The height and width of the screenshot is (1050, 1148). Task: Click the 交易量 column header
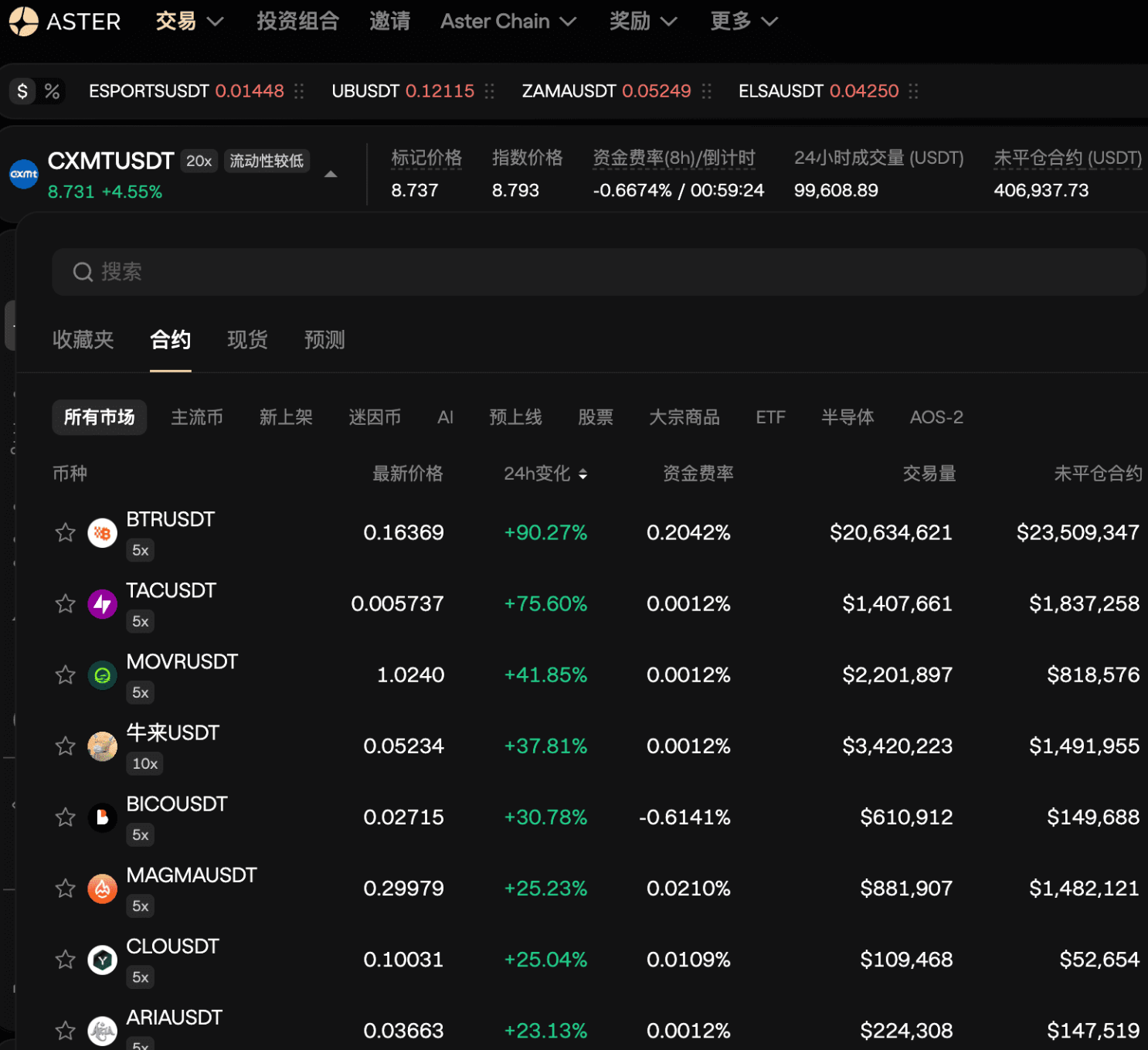tap(929, 474)
